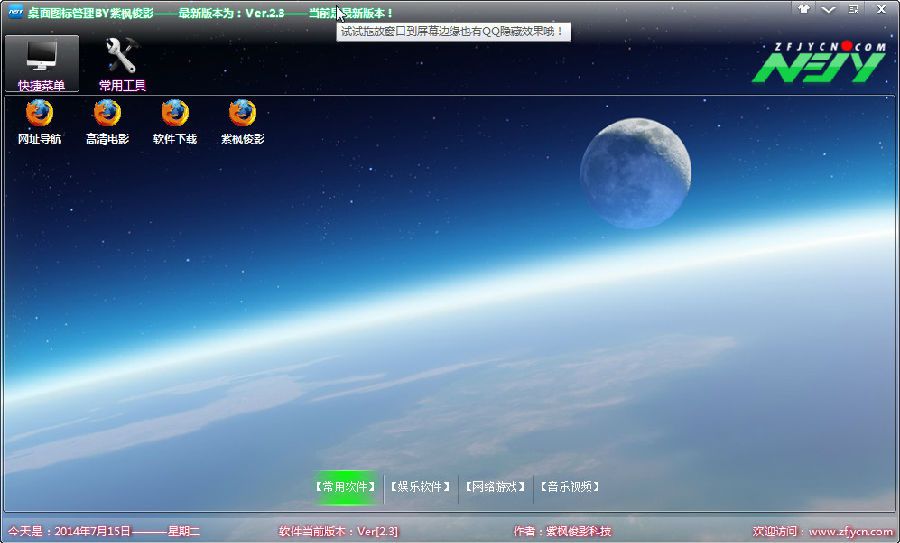Close the desktop icon manager window
Viewport: 900px width, 543px height.
click(x=881, y=9)
